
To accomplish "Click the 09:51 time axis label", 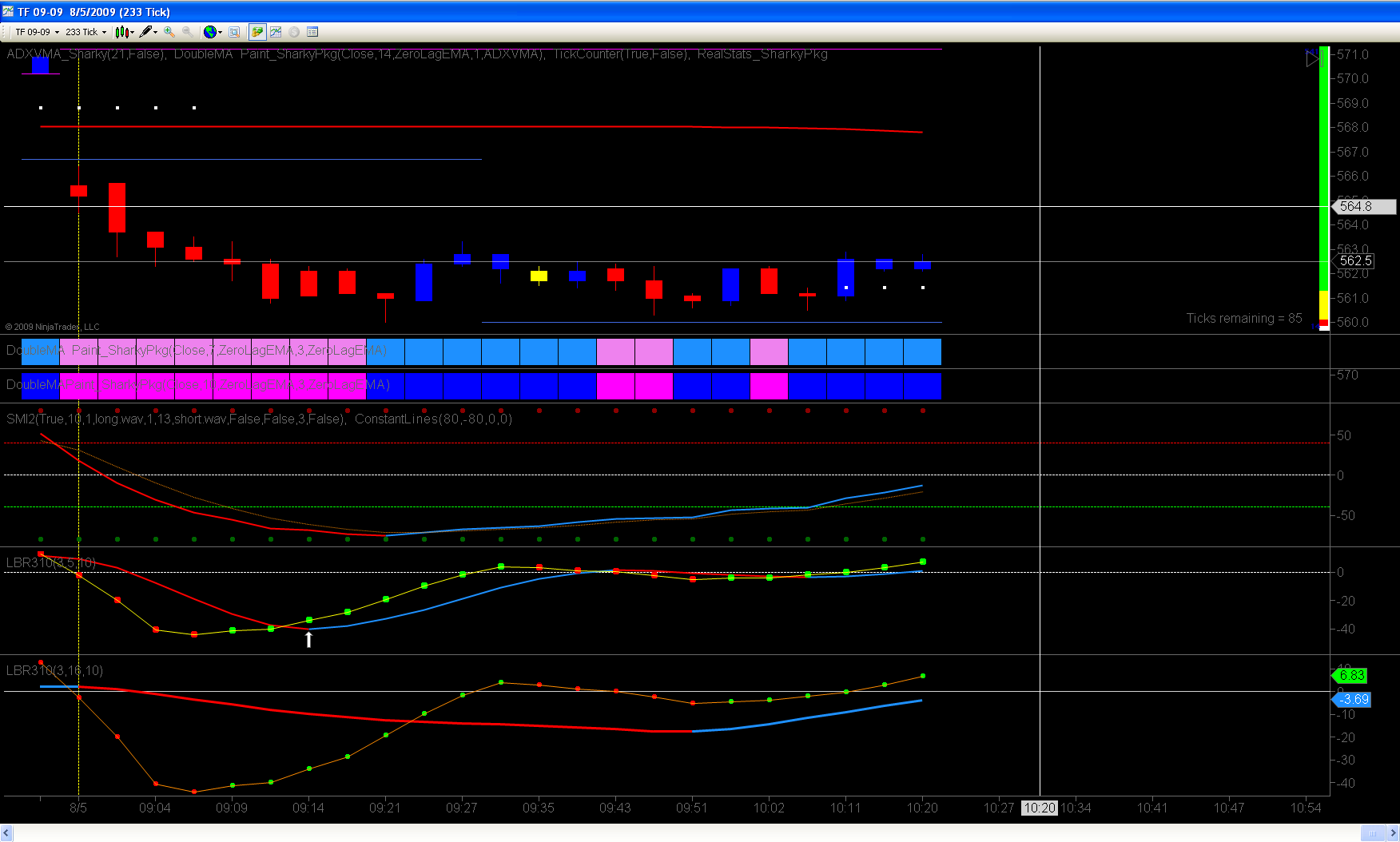I will pos(692,808).
